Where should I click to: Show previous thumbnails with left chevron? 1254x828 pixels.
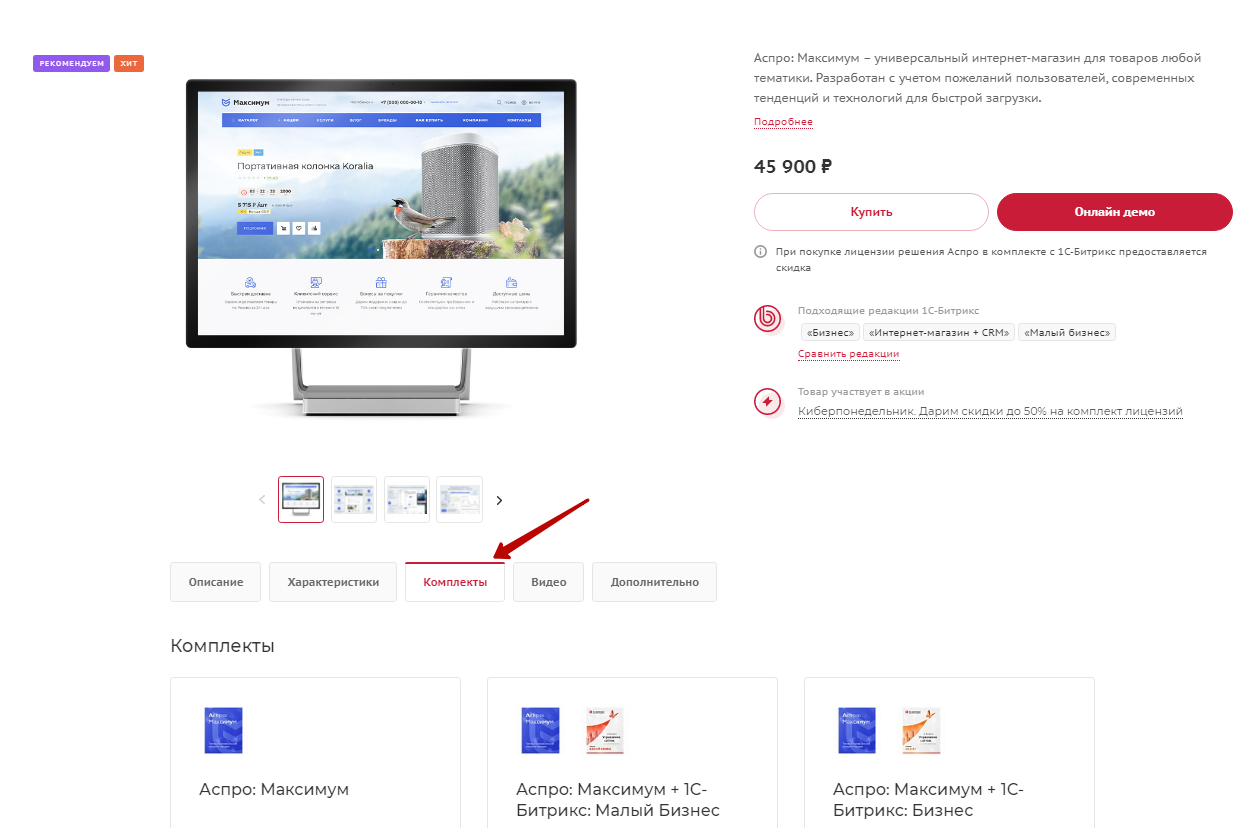[x=262, y=500]
